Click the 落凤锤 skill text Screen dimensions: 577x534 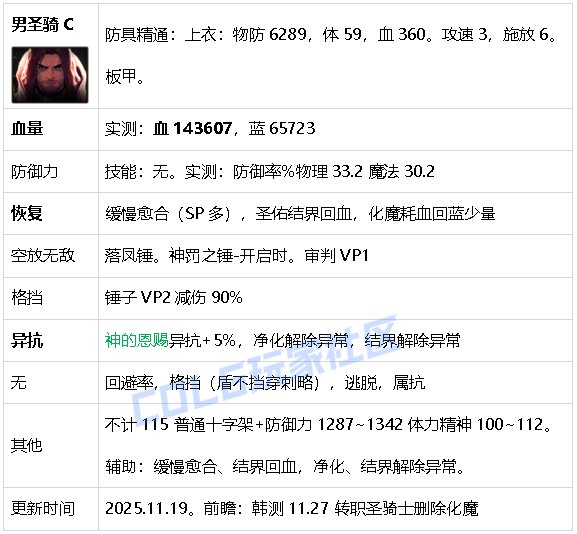(129, 255)
